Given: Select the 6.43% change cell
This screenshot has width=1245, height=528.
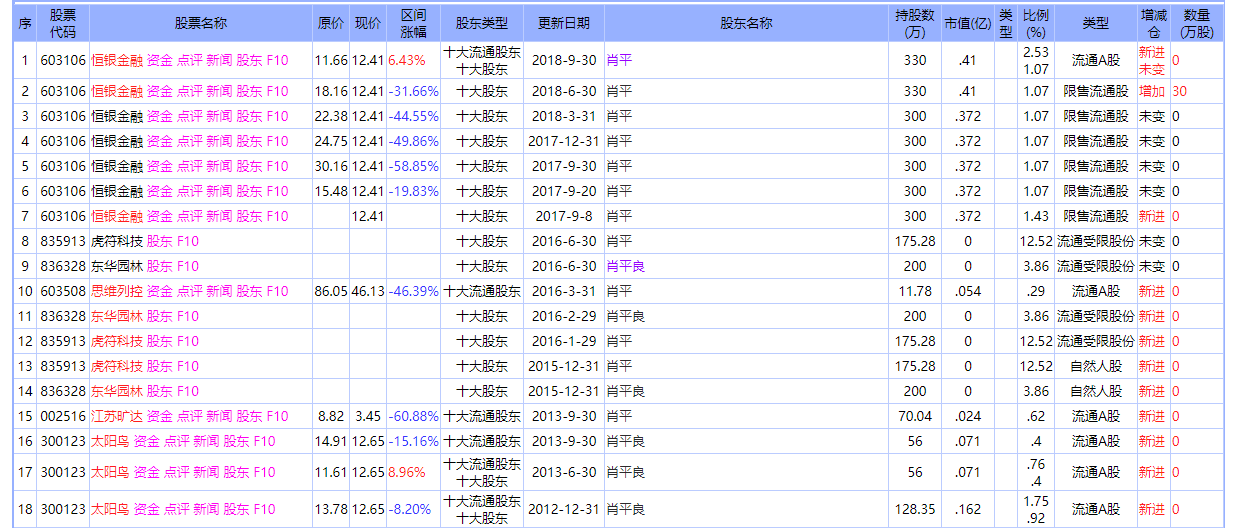Looking at the screenshot, I should click(407, 60).
